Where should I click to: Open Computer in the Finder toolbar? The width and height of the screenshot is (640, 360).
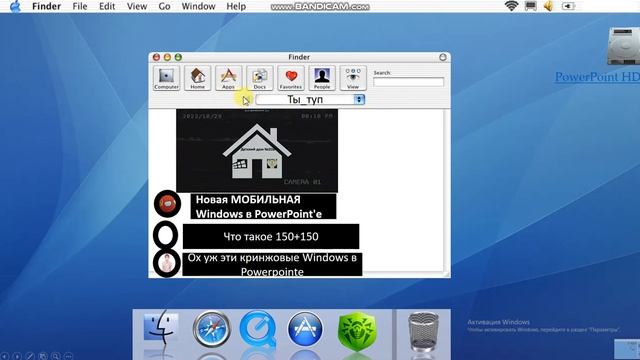tap(166, 78)
